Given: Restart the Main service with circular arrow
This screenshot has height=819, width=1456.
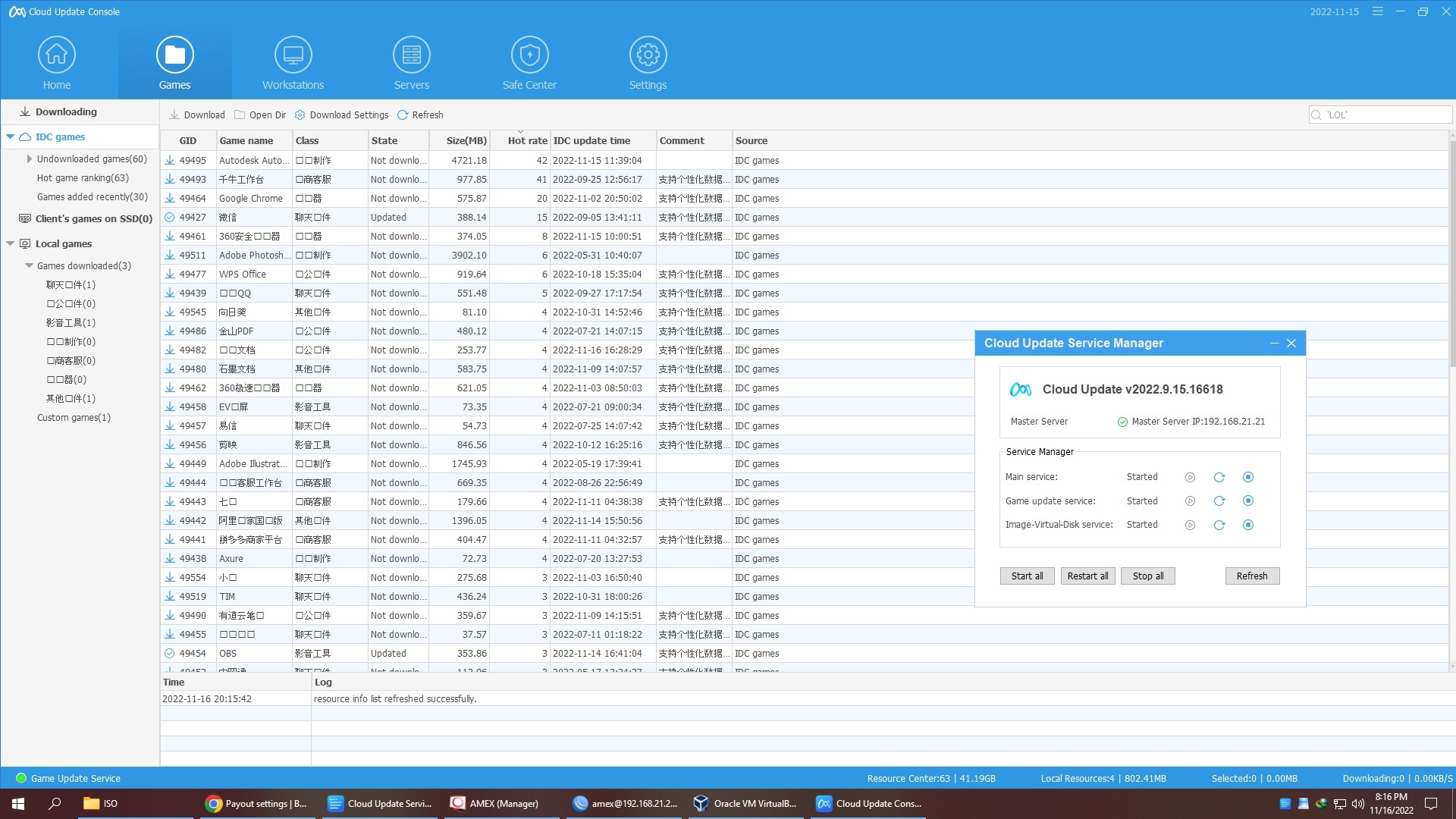Looking at the screenshot, I should coord(1219,477).
